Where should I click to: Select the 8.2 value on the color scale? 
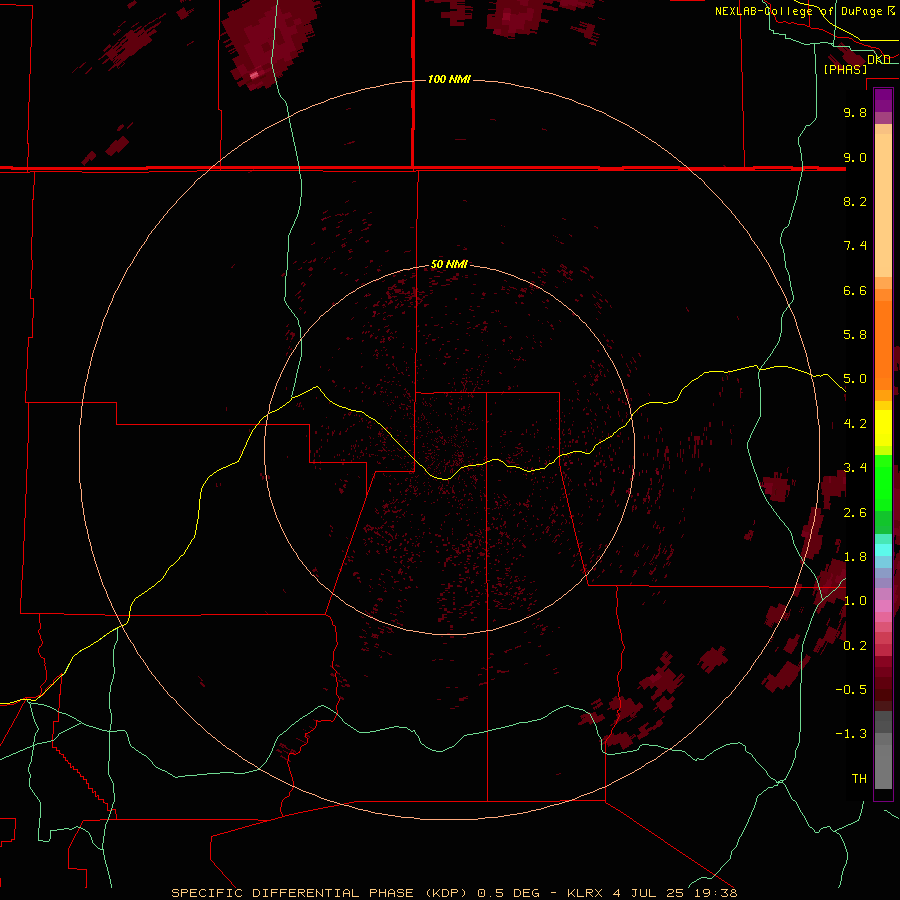[x=855, y=201]
